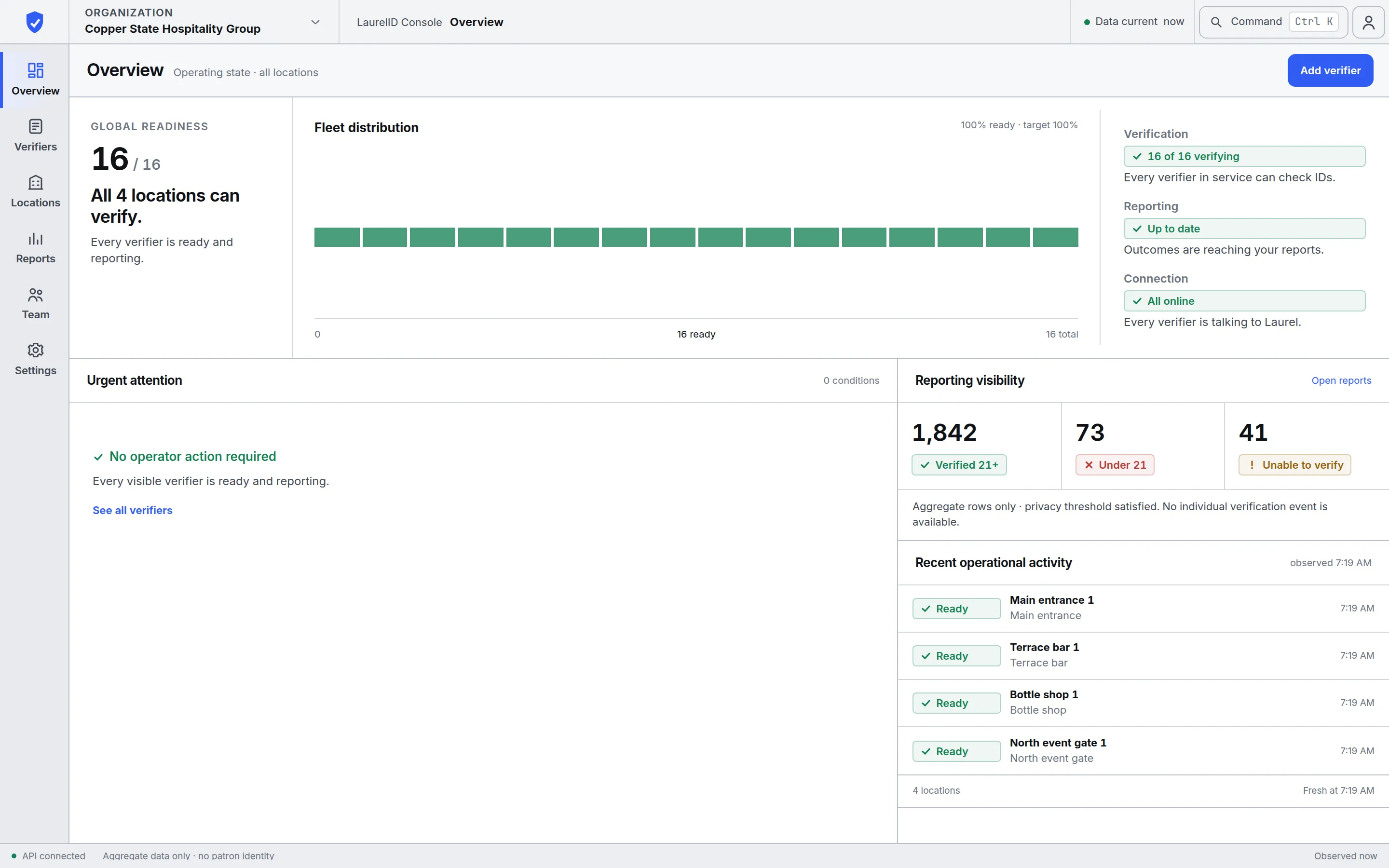
Task: Open the Settings gear icon
Action: pyautogui.click(x=36, y=350)
